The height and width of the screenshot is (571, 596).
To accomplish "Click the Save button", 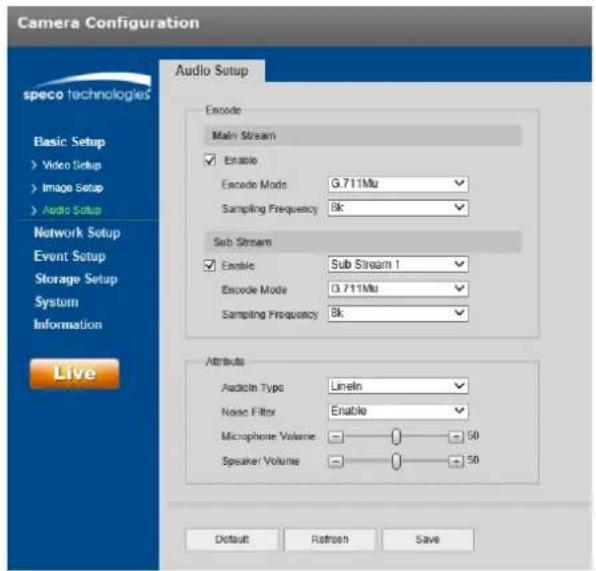I will 428,539.
